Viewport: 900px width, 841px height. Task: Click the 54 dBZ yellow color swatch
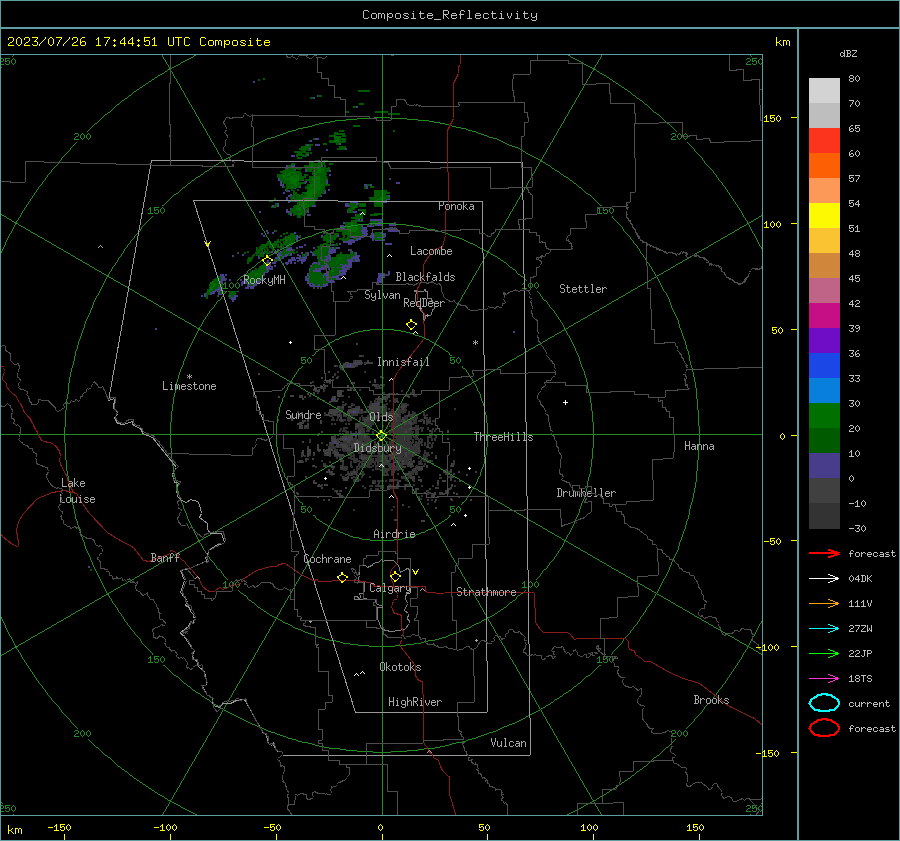[824, 215]
